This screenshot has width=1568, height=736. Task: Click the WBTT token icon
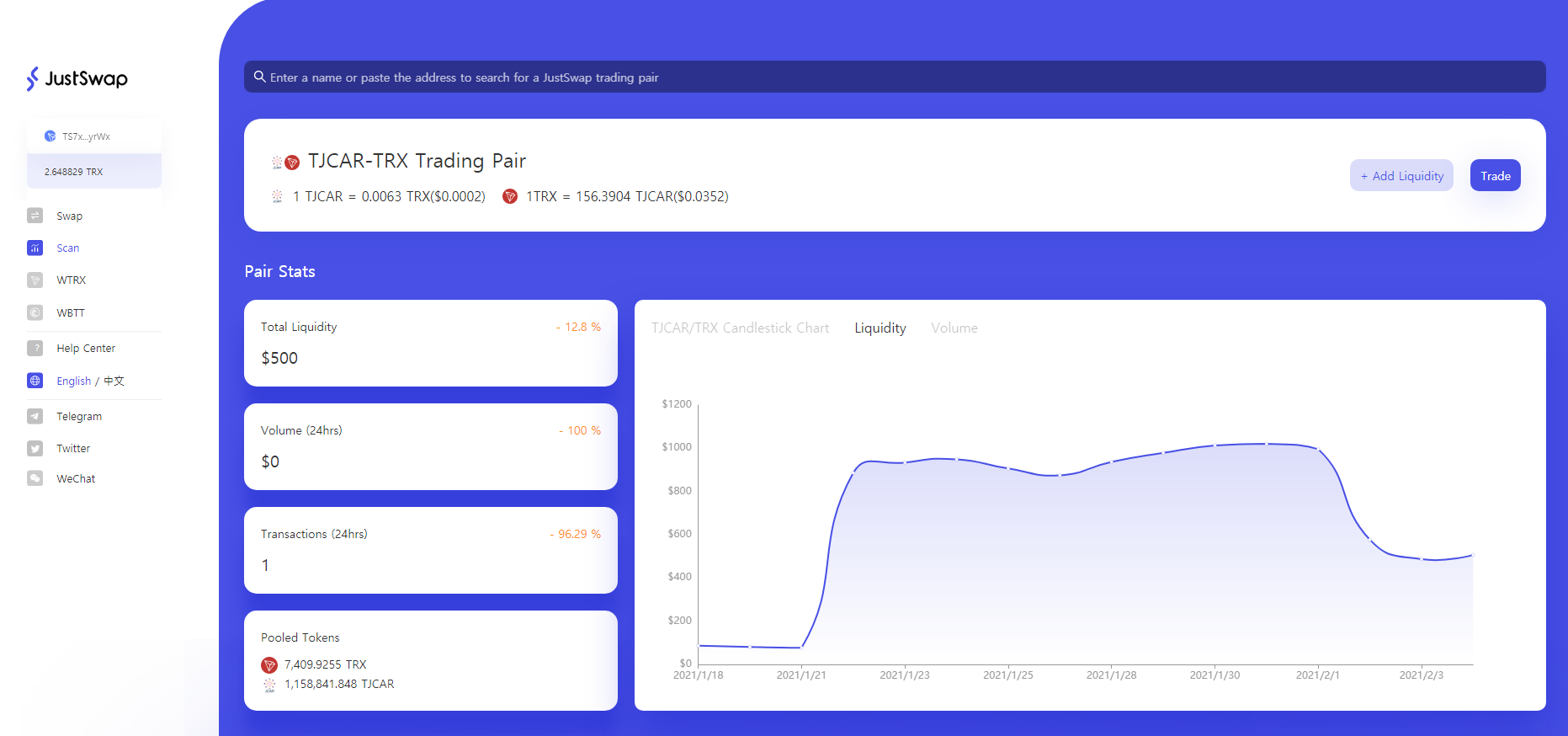point(35,312)
